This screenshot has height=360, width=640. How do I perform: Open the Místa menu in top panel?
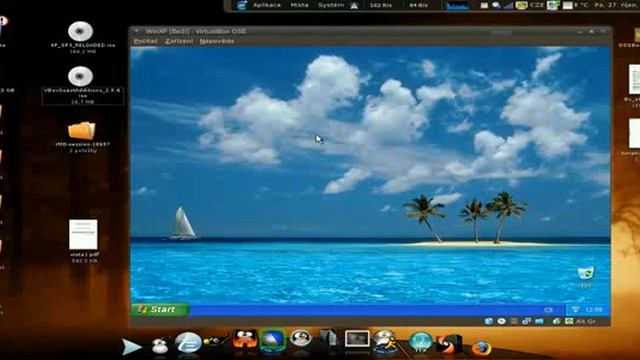[x=299, y=5]
